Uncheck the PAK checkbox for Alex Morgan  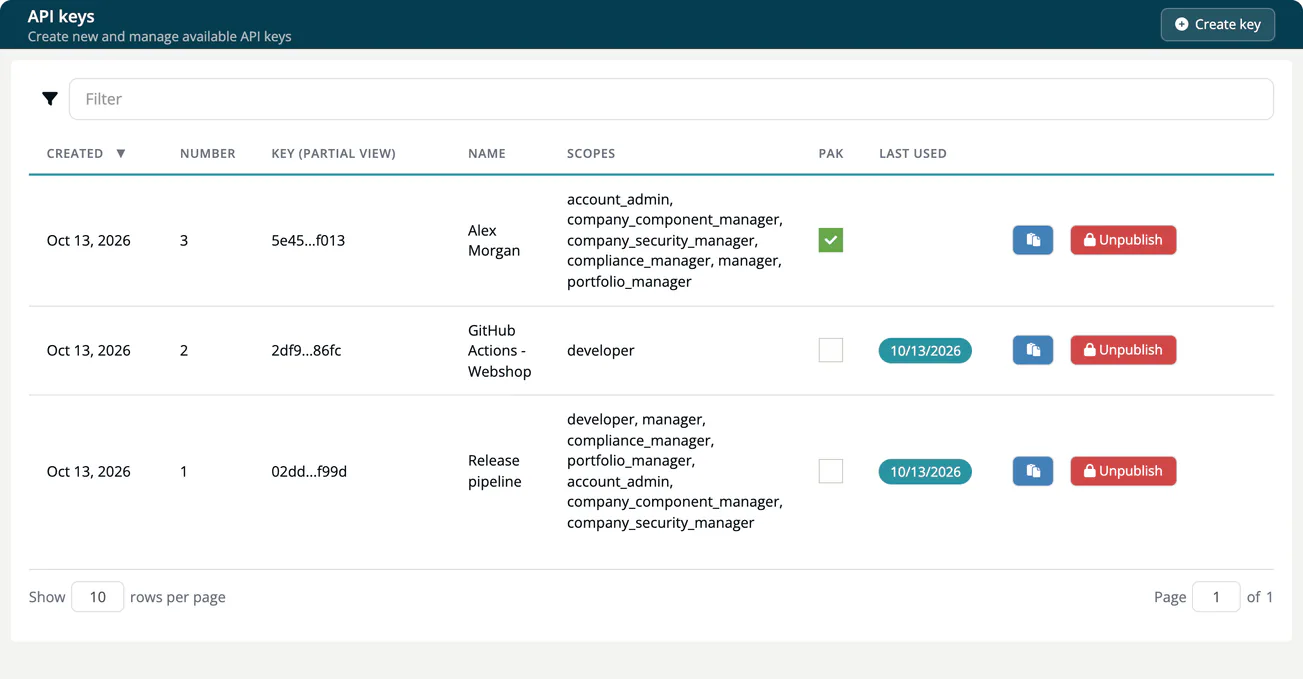pyautogui.click(x=831, y=240)
